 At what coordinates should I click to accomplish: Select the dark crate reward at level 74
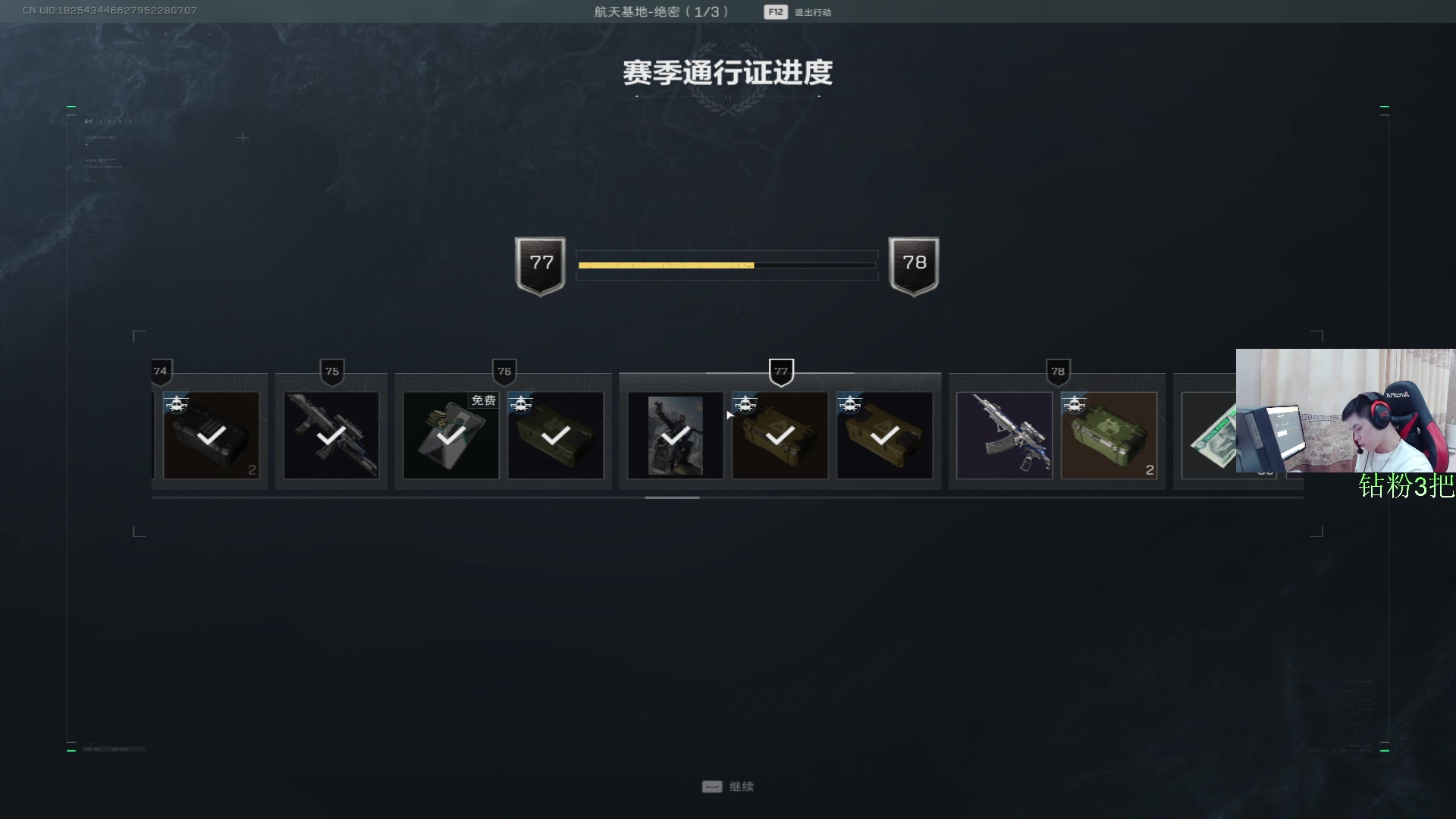tap(211, 435)
